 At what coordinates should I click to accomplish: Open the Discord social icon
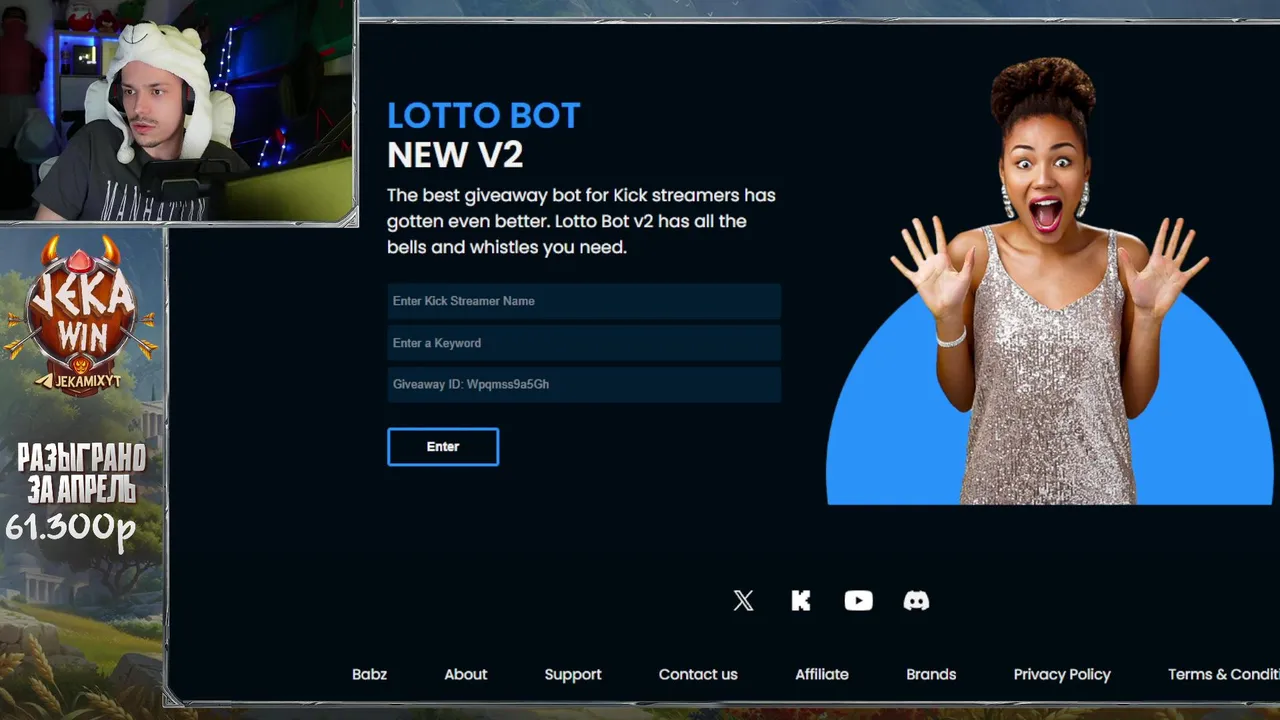[916, 600]
